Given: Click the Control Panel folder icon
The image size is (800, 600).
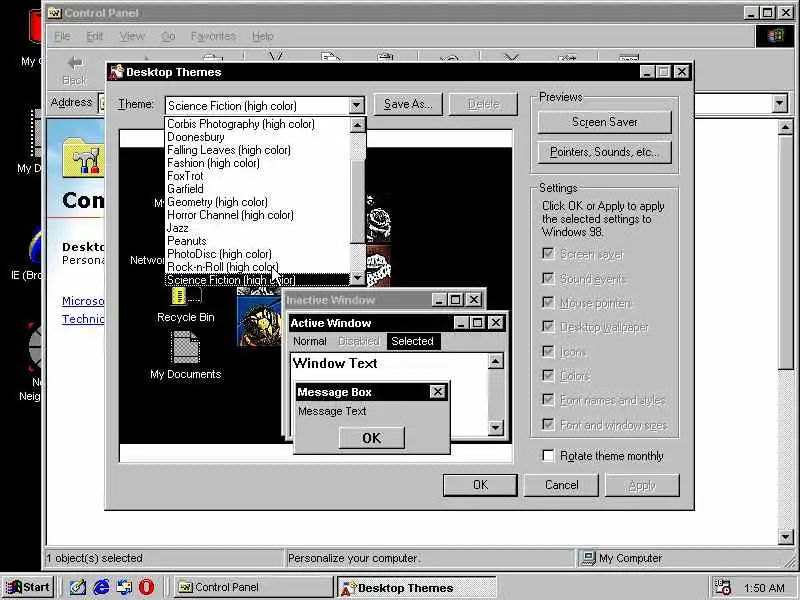Looking at the screenshot, I should tap(83, 159).
